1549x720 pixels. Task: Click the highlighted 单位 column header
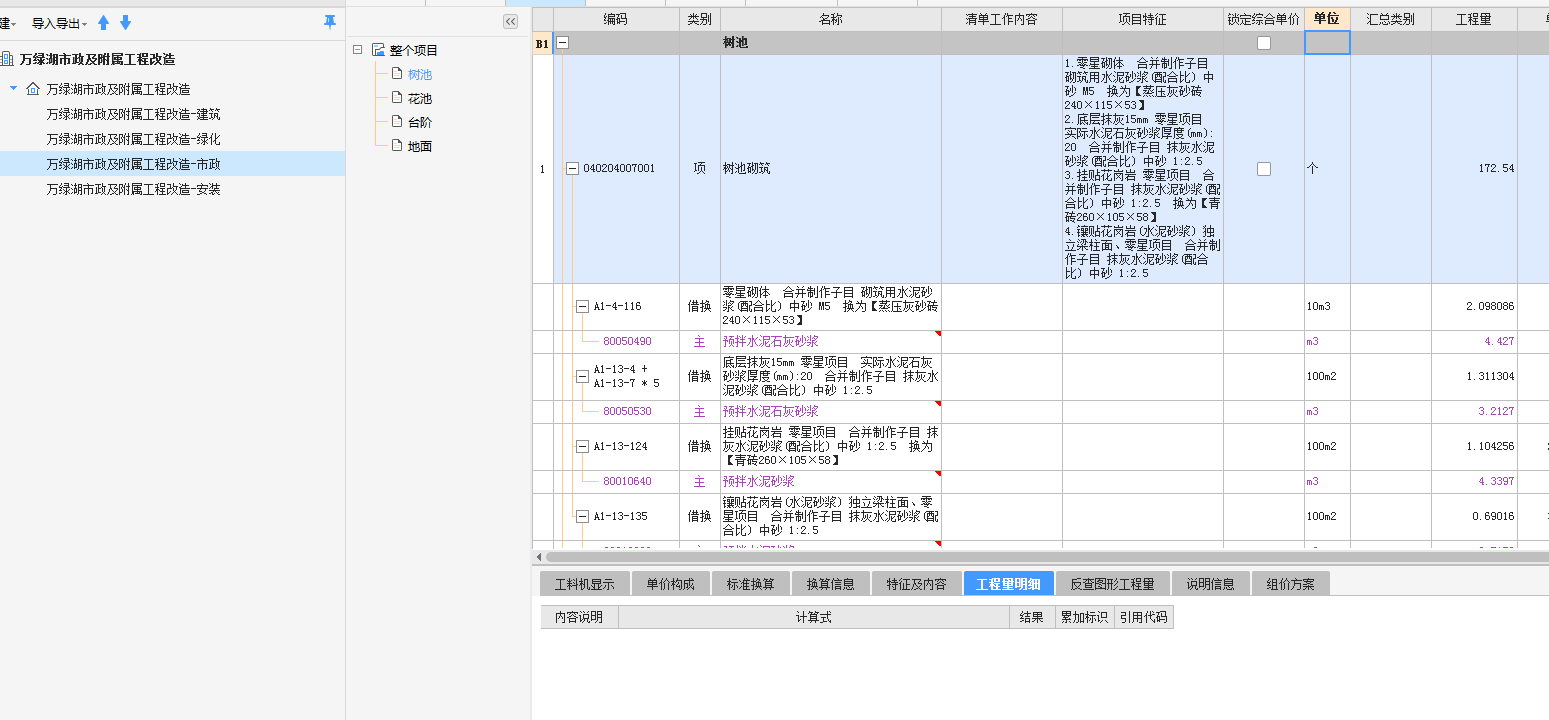[1327, 19]
